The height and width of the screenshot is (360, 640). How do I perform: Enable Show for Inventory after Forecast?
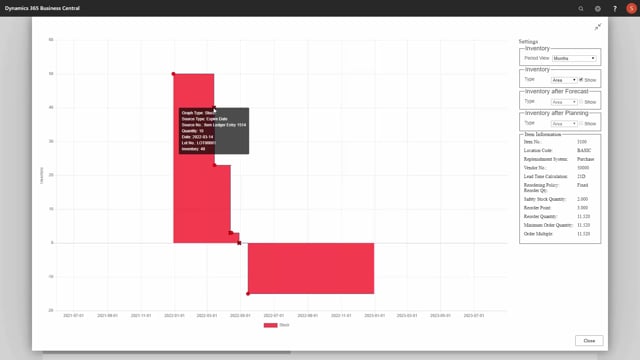coord(581,102)
